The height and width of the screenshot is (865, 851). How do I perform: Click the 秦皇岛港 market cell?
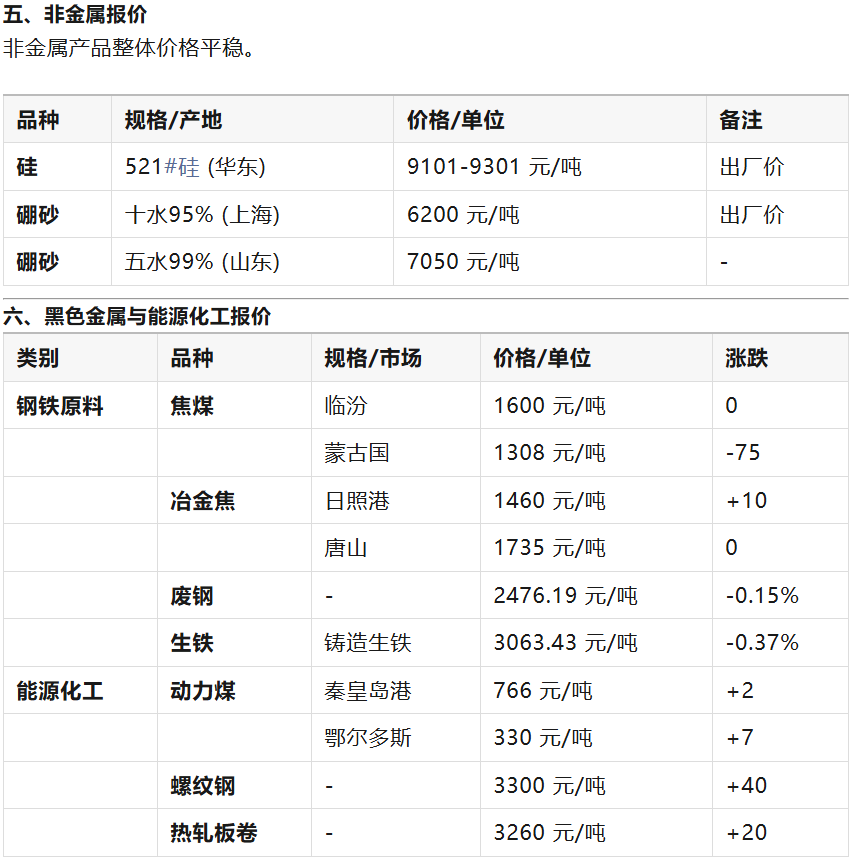[x=367, y=691]
